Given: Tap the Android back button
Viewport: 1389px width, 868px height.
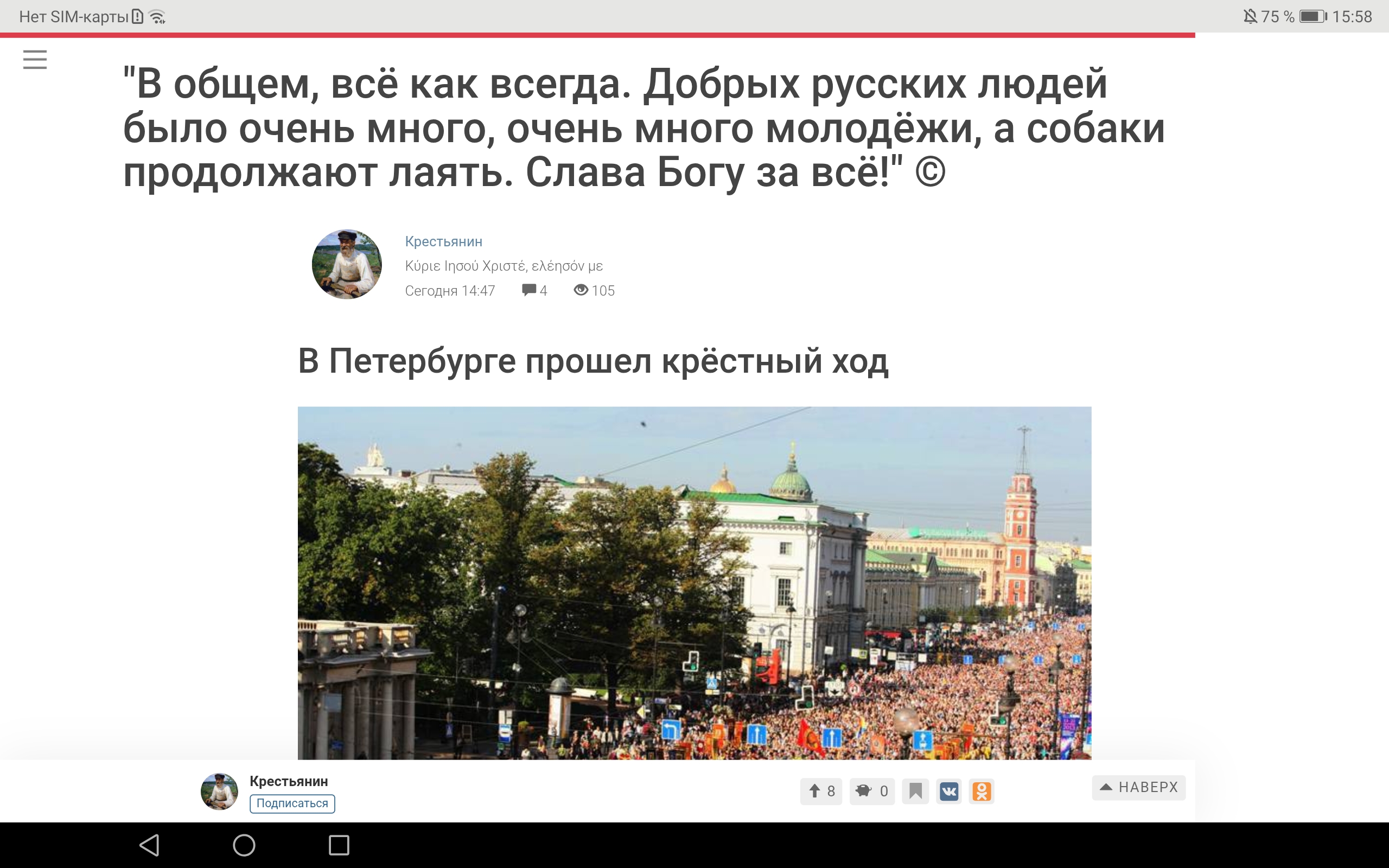Looking at the screenshot, I should tap(150, 845).
